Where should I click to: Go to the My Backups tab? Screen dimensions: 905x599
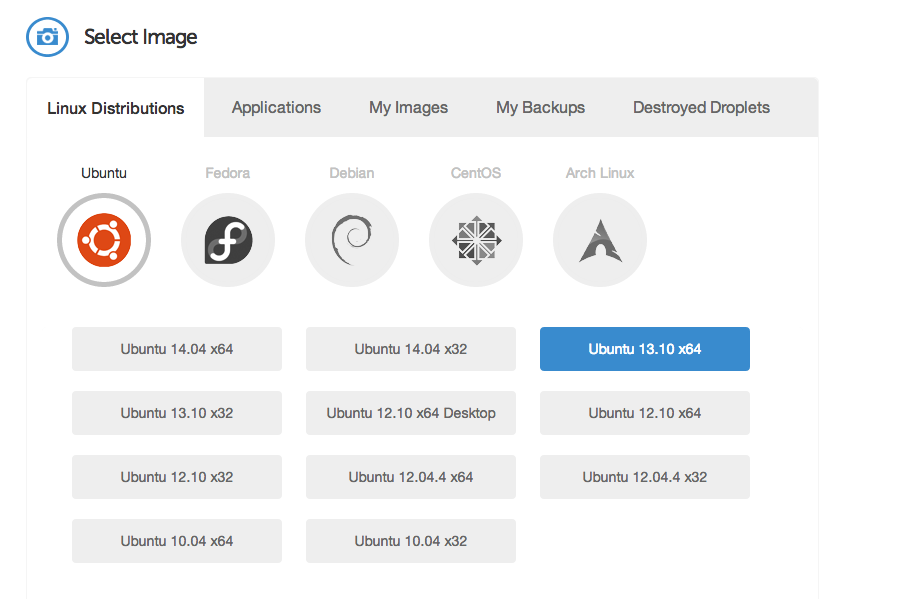(x=541, y=107)
